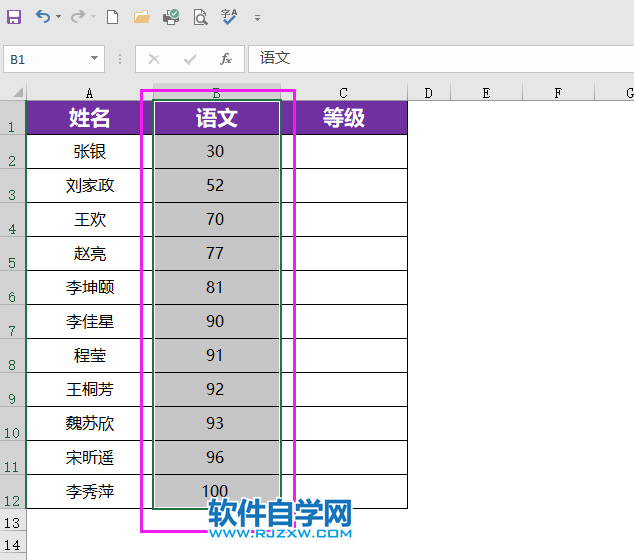Click the cell with name 赵亮
The height and width of the screenshot is (560, 634).
[x=90, y=254]
